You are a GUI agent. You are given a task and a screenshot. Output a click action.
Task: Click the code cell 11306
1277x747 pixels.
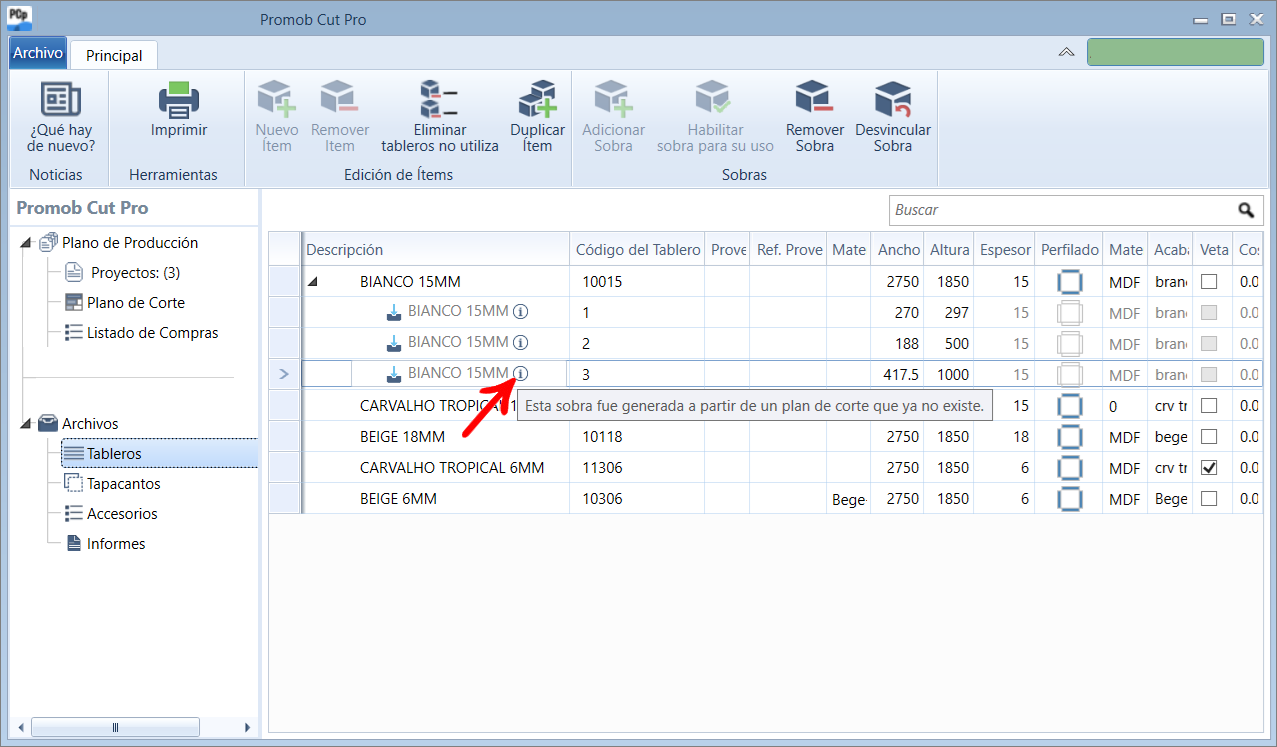pyautogui.click(x=637, y=468)
